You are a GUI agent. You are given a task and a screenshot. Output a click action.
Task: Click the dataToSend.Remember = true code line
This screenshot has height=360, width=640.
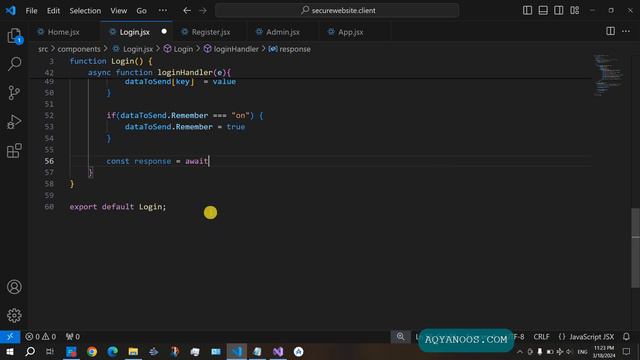tap(185, 127)
